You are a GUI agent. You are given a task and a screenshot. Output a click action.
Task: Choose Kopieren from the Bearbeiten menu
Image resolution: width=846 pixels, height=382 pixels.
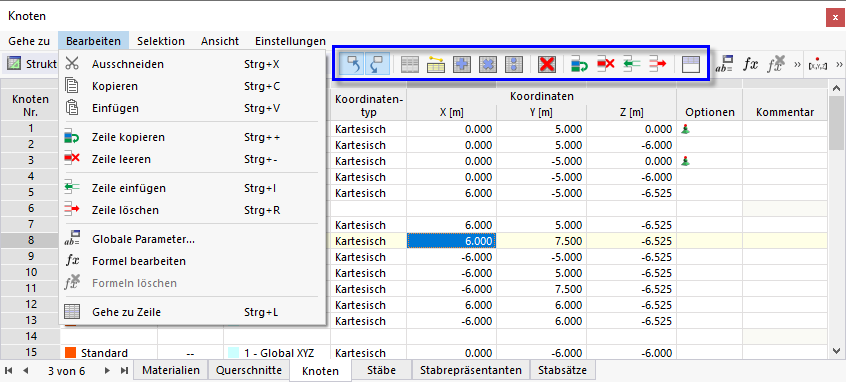192,86
